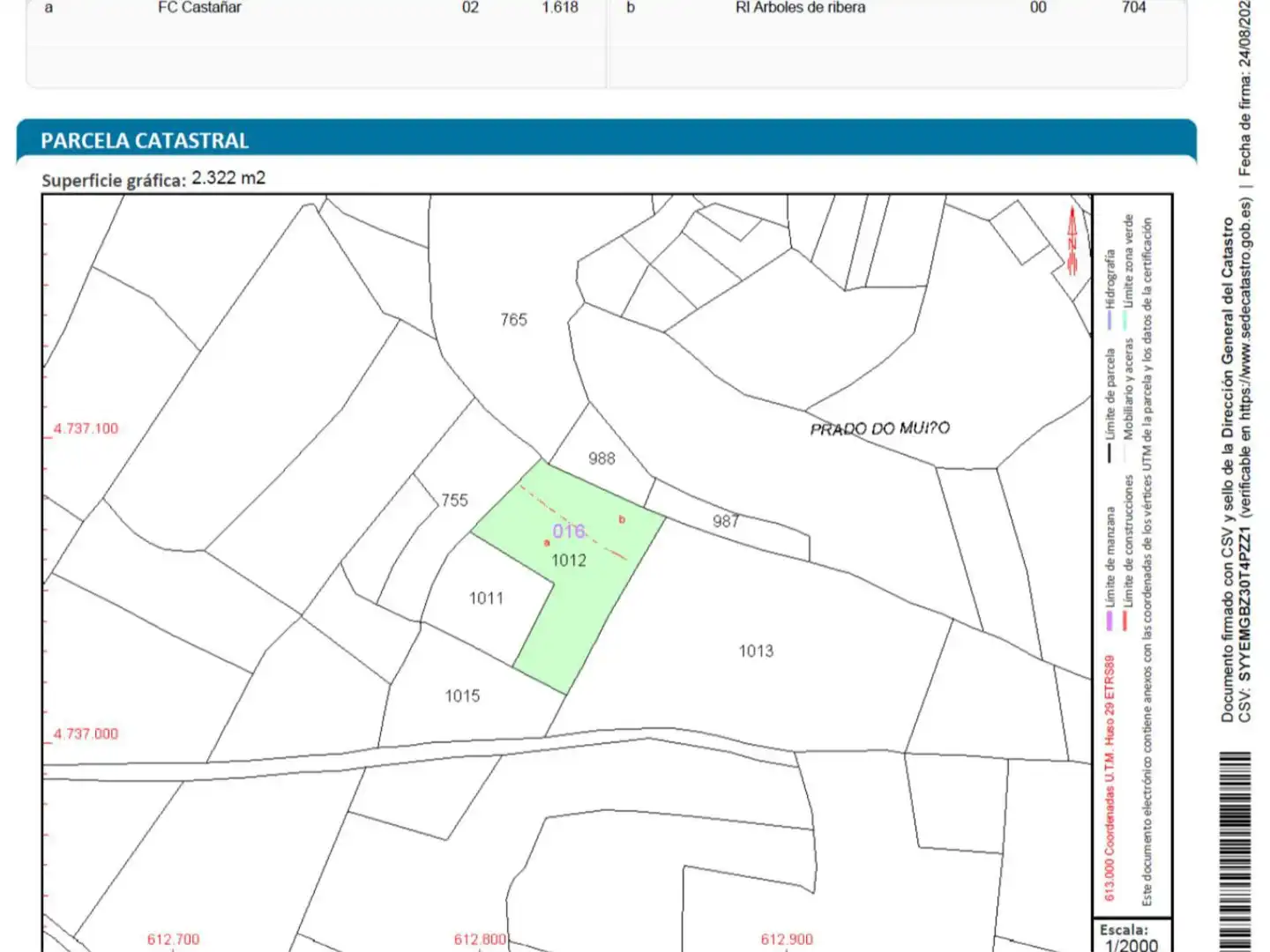Click the RI Arboles de ribera cell
The image size is (1270, 952).
800,8
